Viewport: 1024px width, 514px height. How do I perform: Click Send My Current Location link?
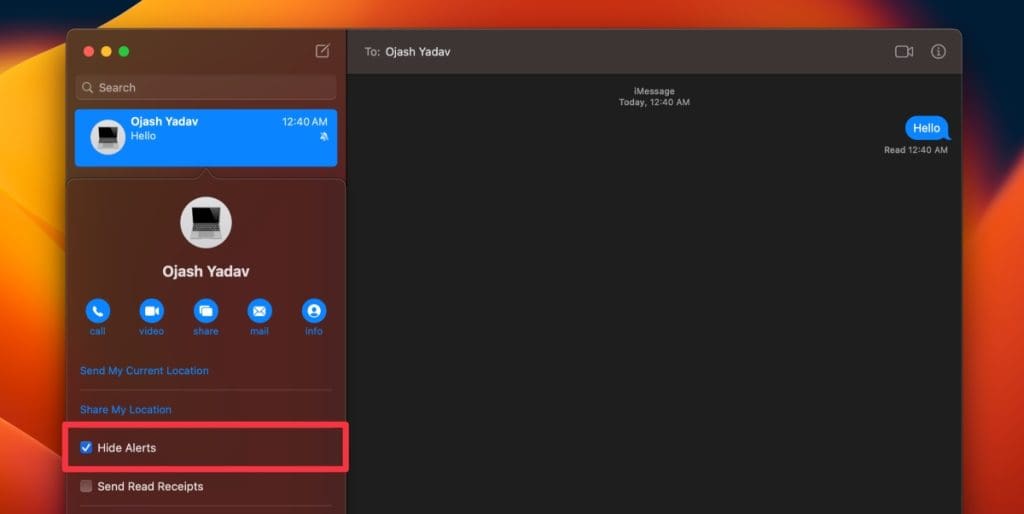pos(144,370)
